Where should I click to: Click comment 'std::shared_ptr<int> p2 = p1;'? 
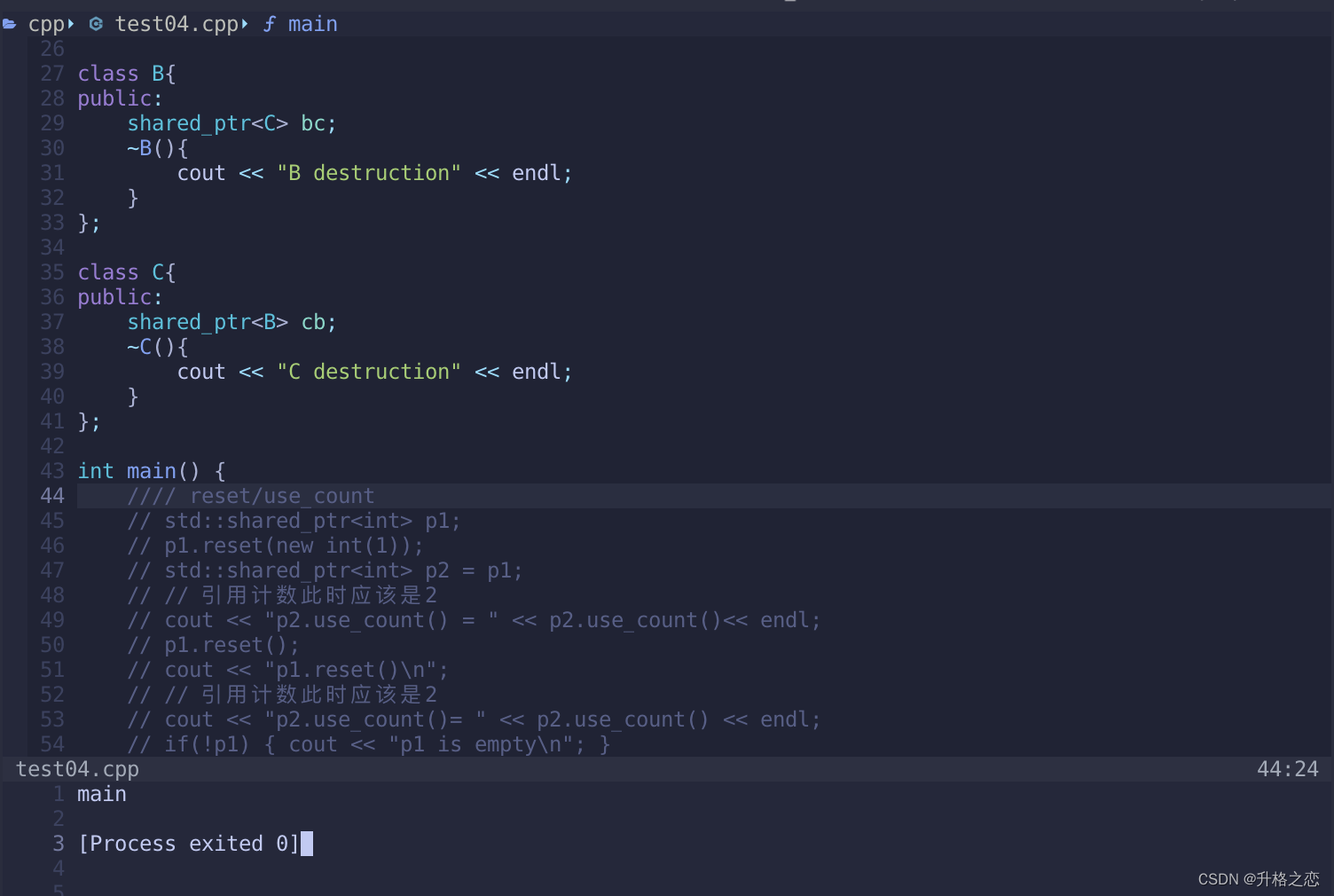pos(325,570)
